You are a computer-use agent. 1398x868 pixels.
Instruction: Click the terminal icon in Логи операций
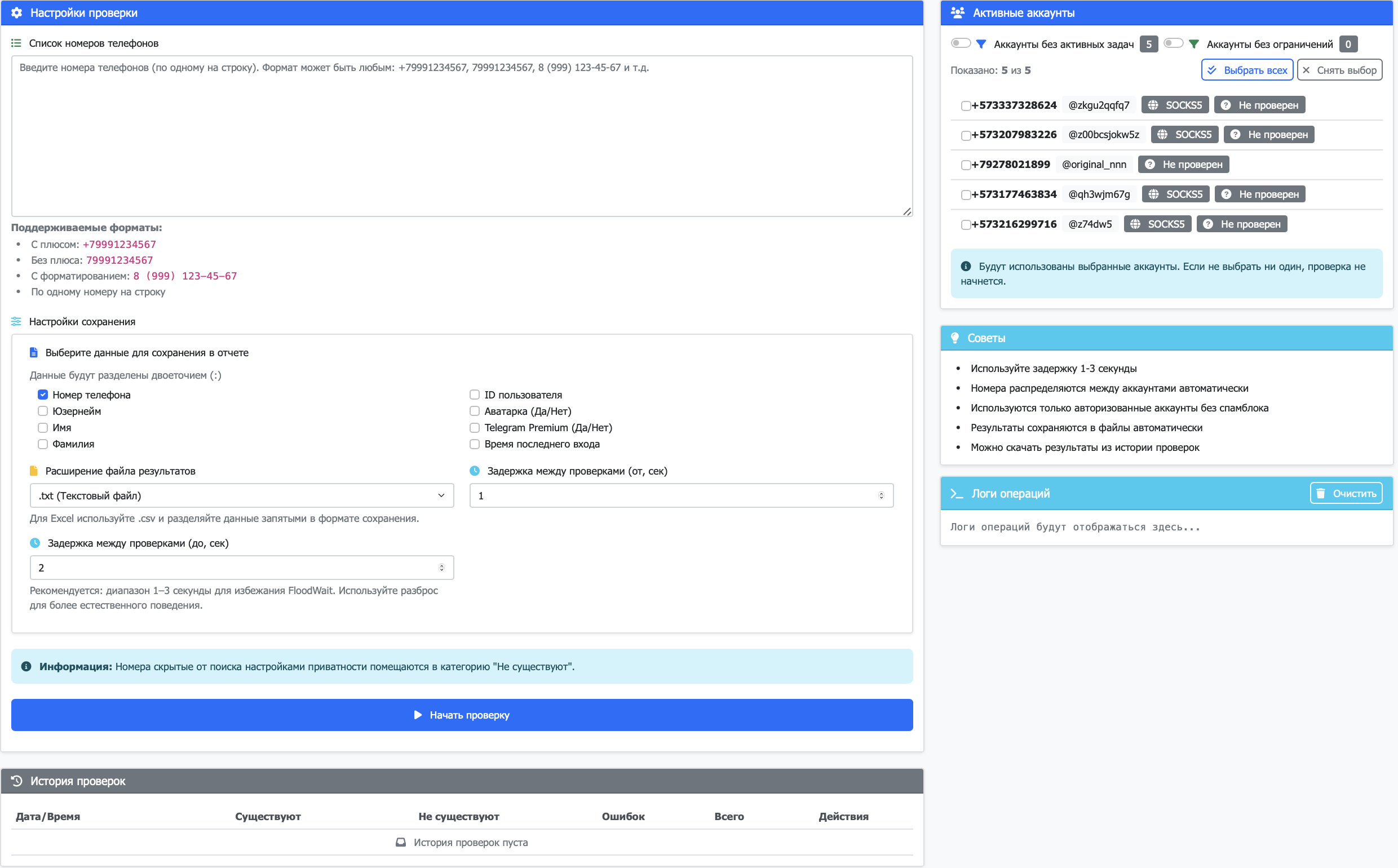pos(957,494)
